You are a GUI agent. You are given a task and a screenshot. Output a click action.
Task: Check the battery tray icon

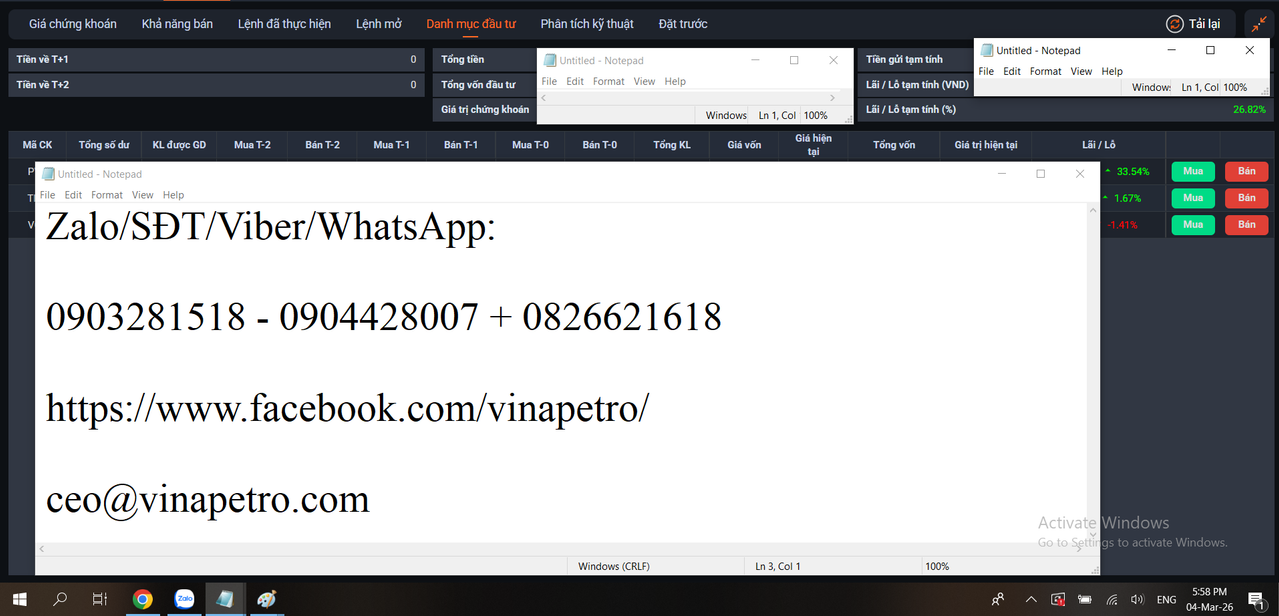(1085, 600)
